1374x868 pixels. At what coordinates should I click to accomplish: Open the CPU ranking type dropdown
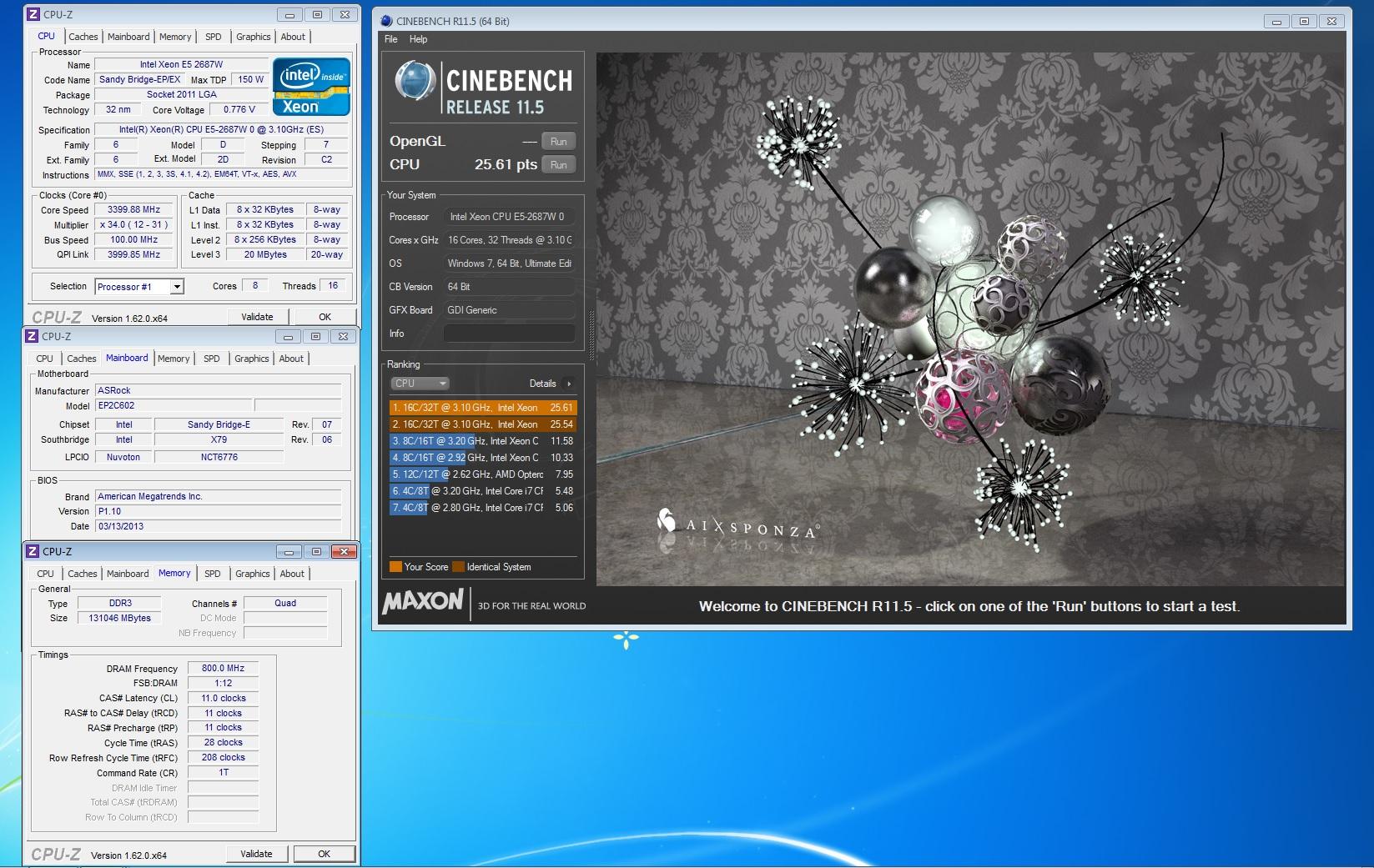[420, 384]
